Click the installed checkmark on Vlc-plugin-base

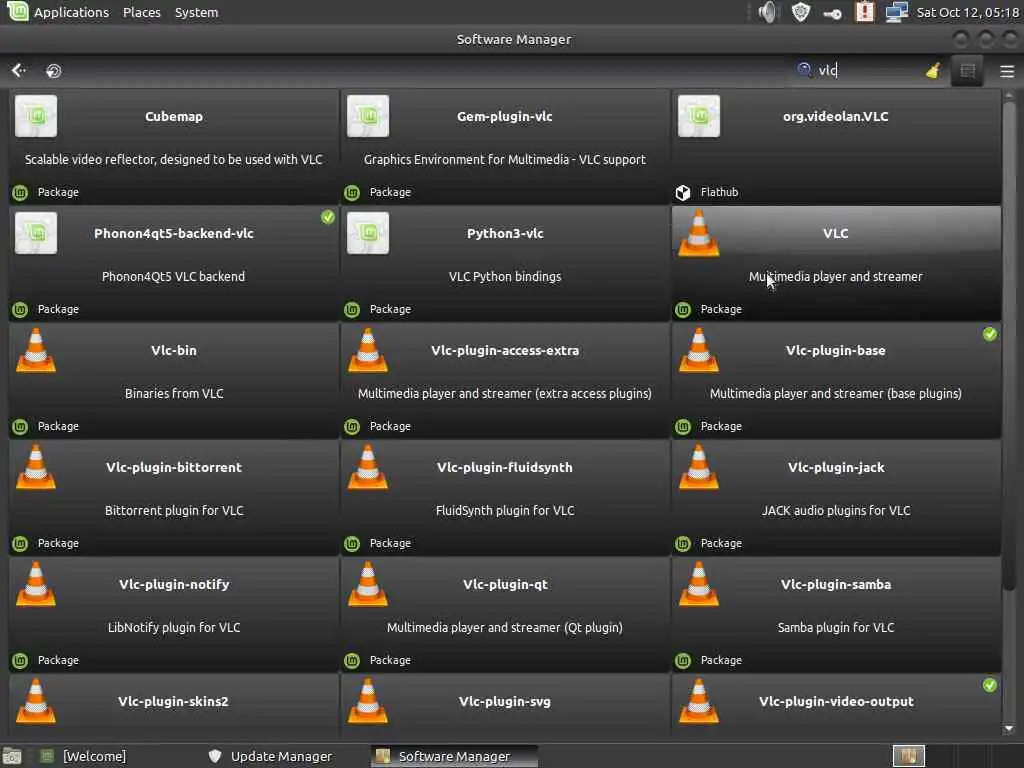click(990, 334)
